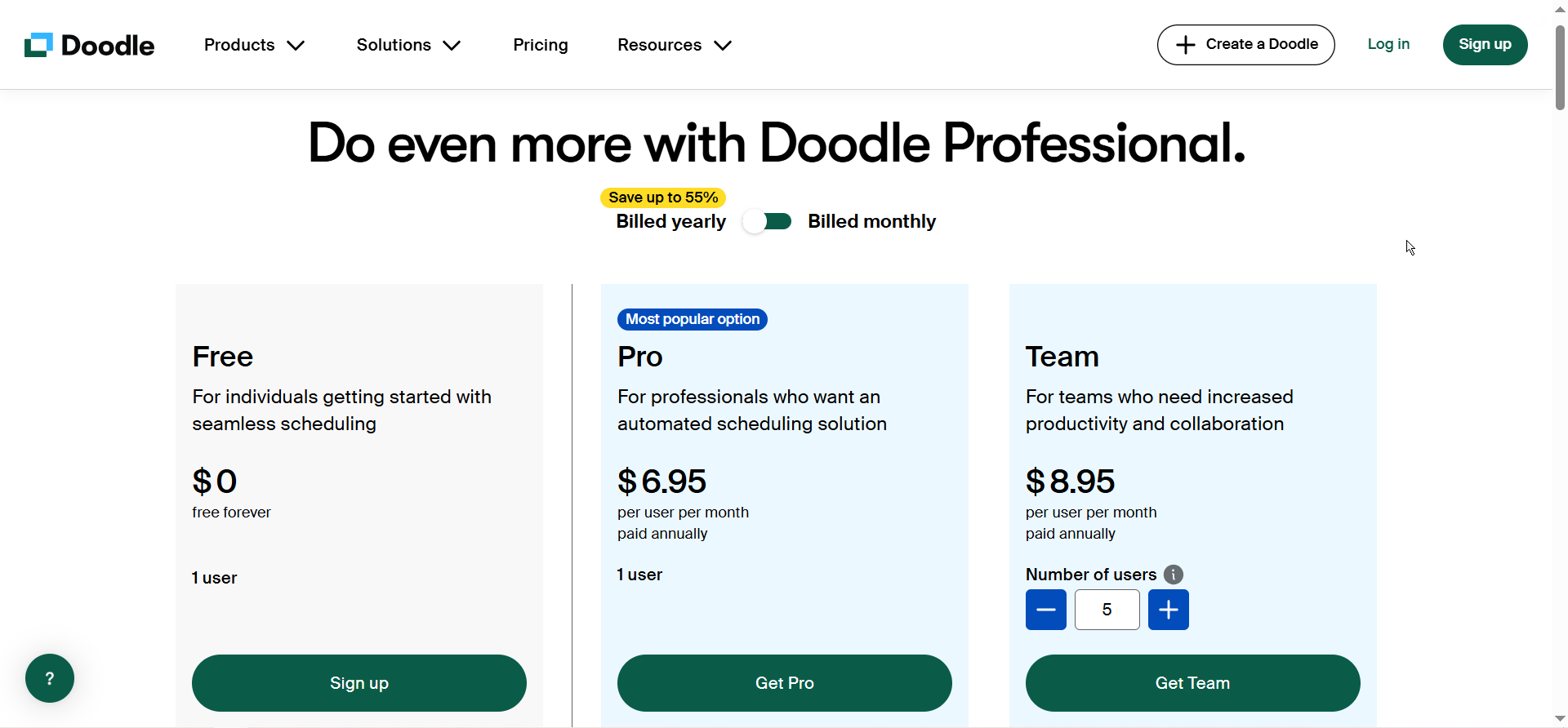Click the Log in link
This screenshot has width=1568, height=728.
pyautogui.click(x=1388, y=44)
